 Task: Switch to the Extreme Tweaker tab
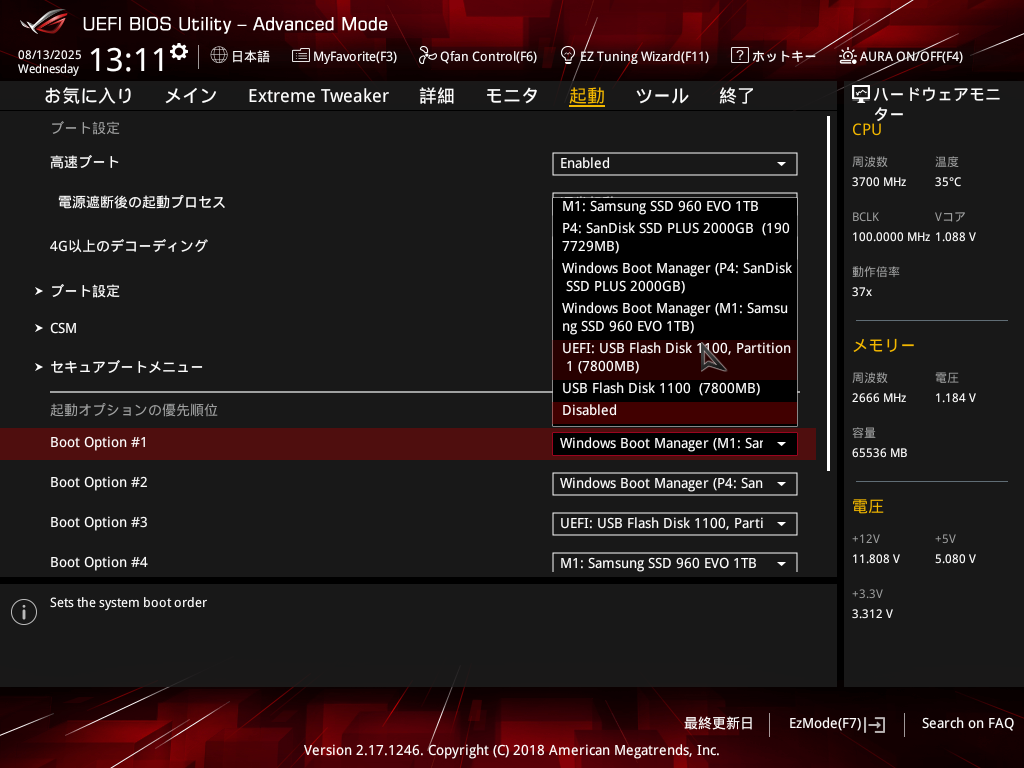pos(318,96)
